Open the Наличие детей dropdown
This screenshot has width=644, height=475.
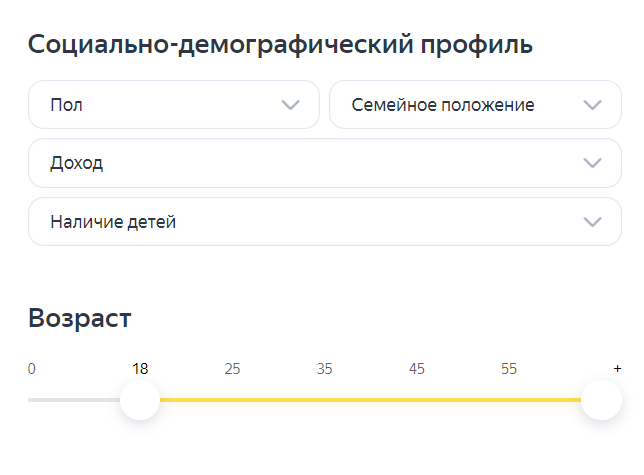[x=324, y=222]
